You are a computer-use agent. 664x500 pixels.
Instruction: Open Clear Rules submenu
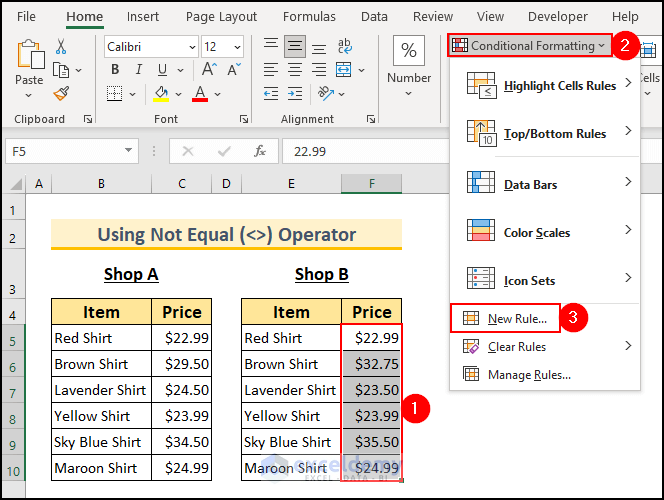[x=545, y=346]
